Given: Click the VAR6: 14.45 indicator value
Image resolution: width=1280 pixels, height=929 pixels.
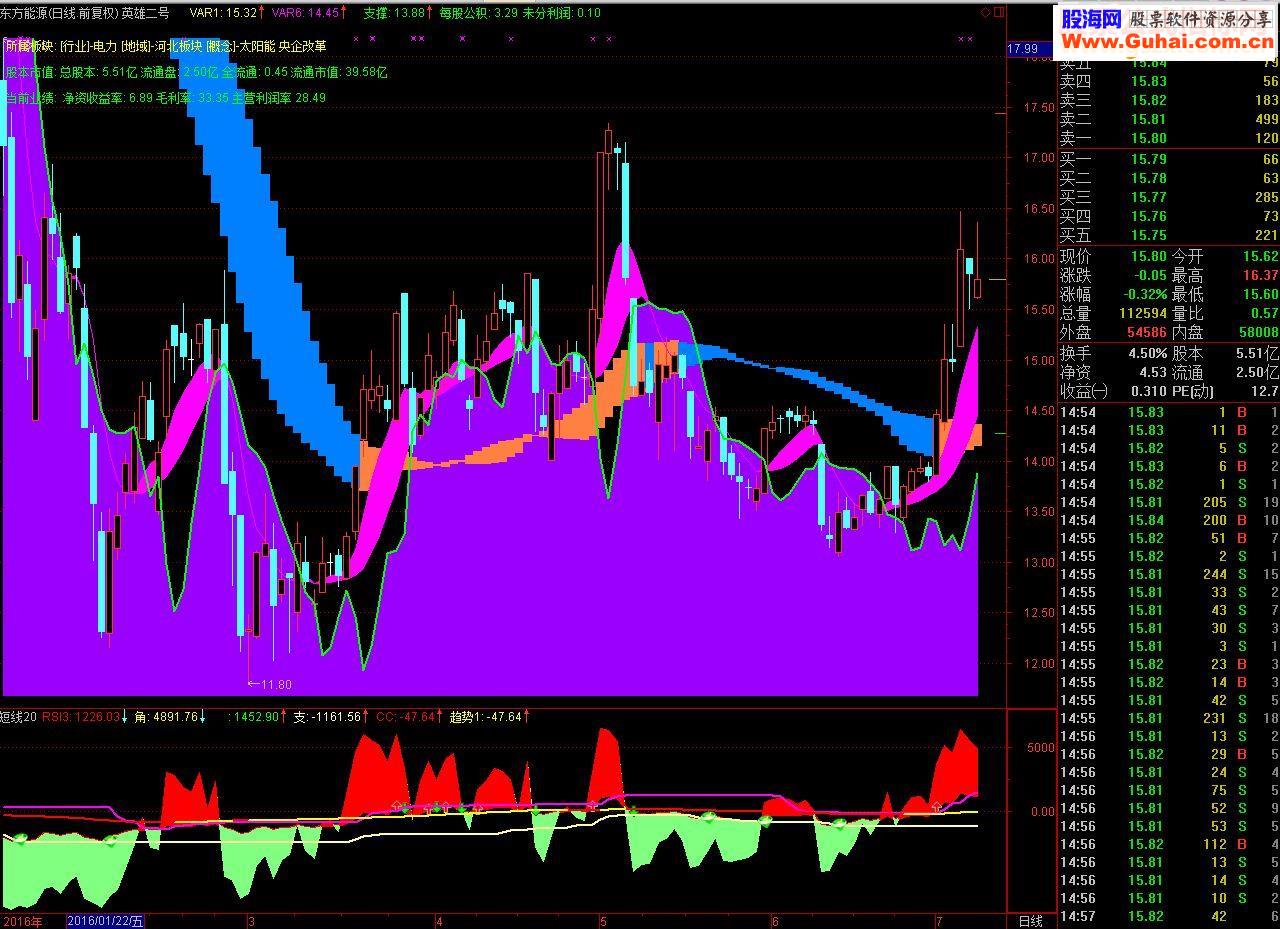Looking at the screenshot, I should (309, 13).
